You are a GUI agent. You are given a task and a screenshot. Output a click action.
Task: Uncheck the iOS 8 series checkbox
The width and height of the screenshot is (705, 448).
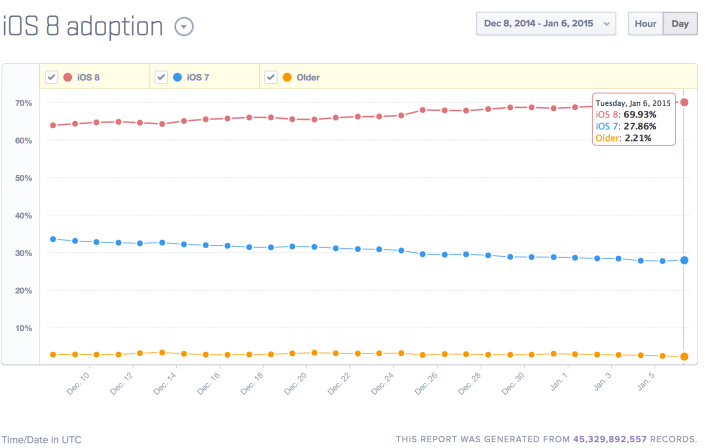pos(52,76)
